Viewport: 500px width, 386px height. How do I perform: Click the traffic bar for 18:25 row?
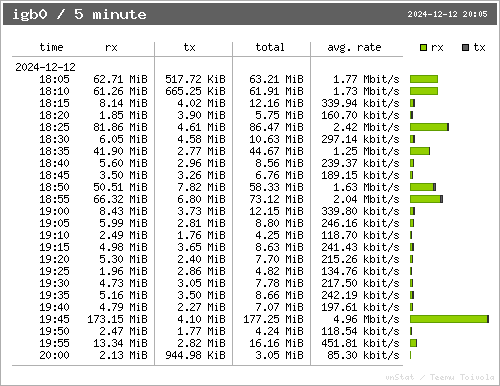click(429, 127)
